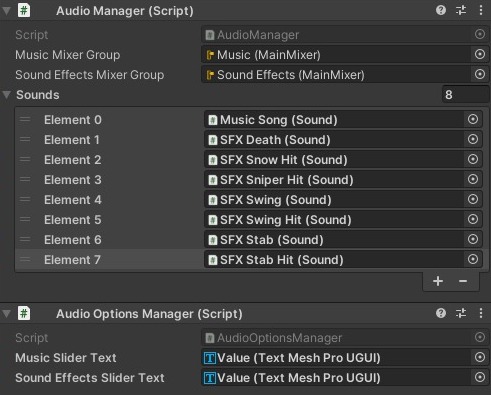The width and height of the screenshot is (491, 395).
Task: Click object picker for Music Mixer Group
Action: click(480, 54)
